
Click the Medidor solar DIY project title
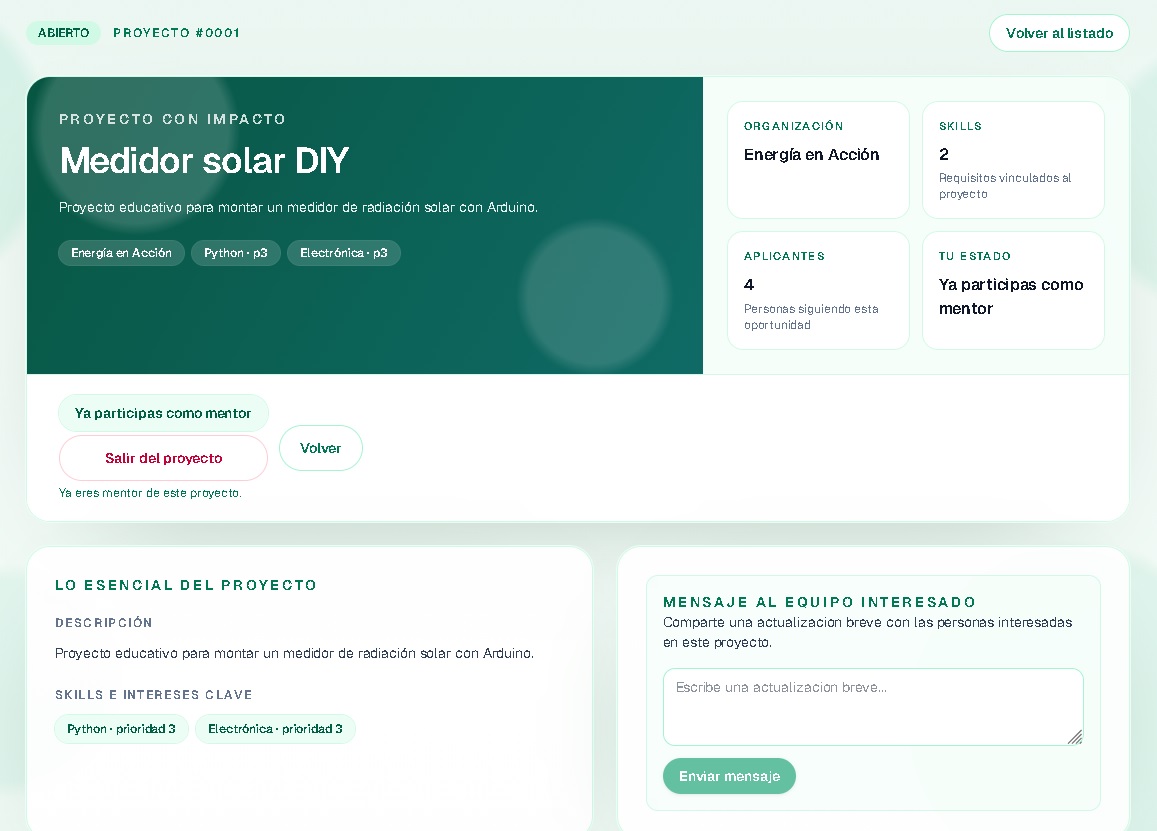coord(204,161)
